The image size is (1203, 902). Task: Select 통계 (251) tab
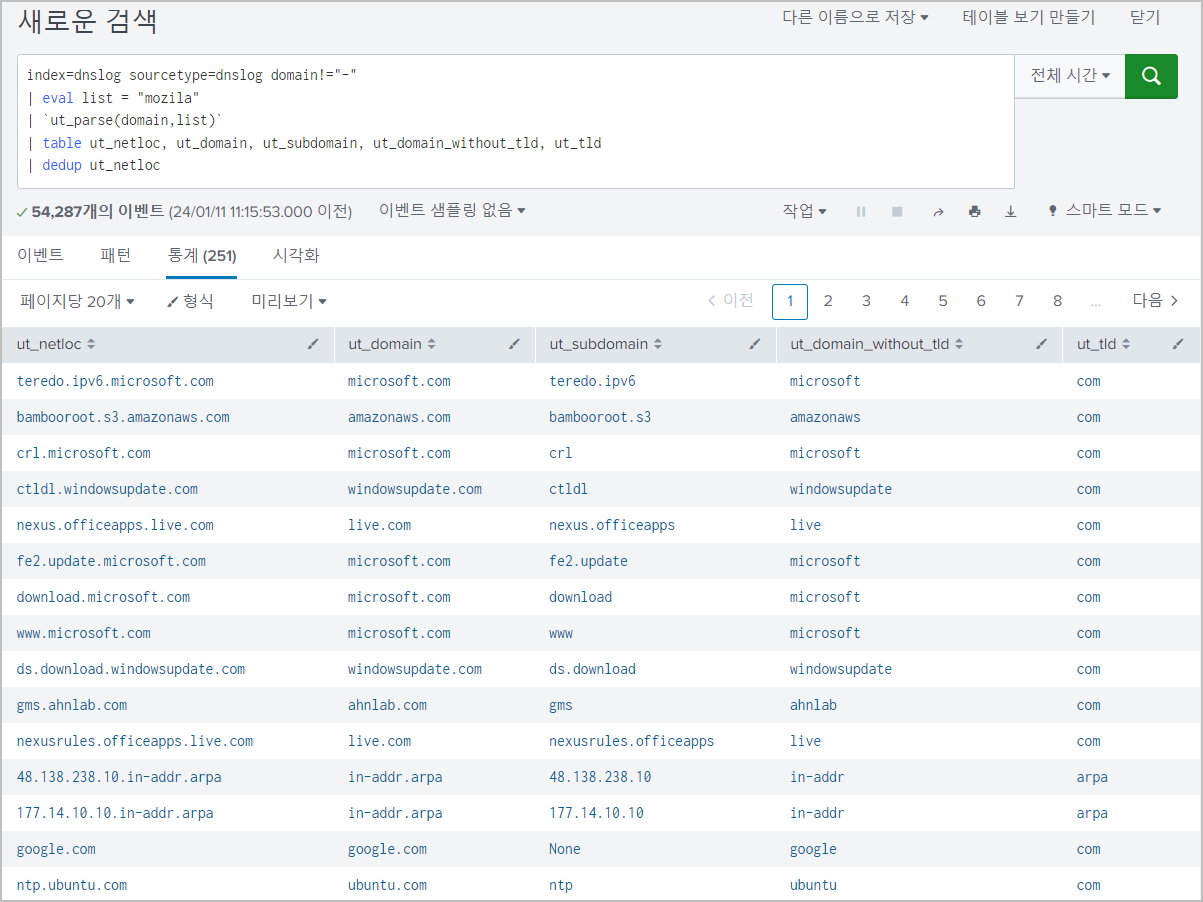[202, 256]
